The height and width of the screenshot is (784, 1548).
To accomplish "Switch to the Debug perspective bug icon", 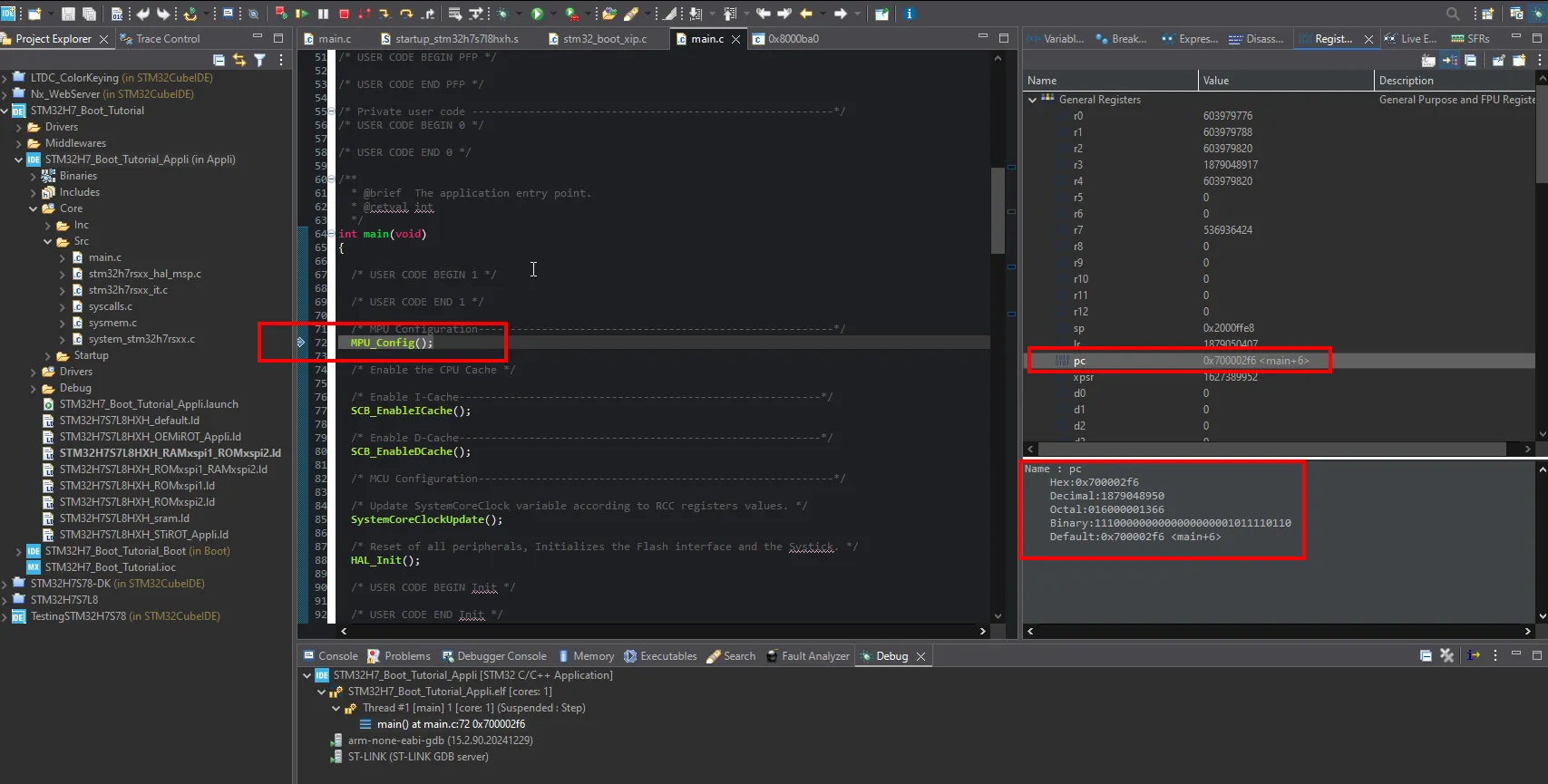I will (1536, 14).
